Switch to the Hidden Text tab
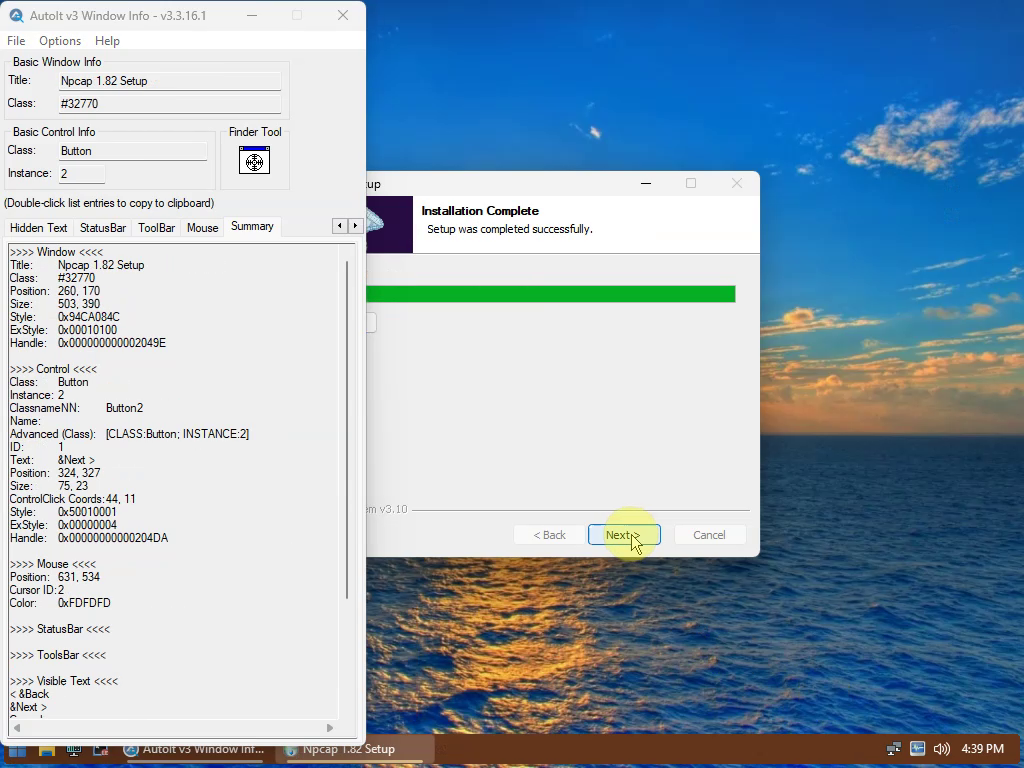The width and height of the screenshot is (1024, 768). 39,227
